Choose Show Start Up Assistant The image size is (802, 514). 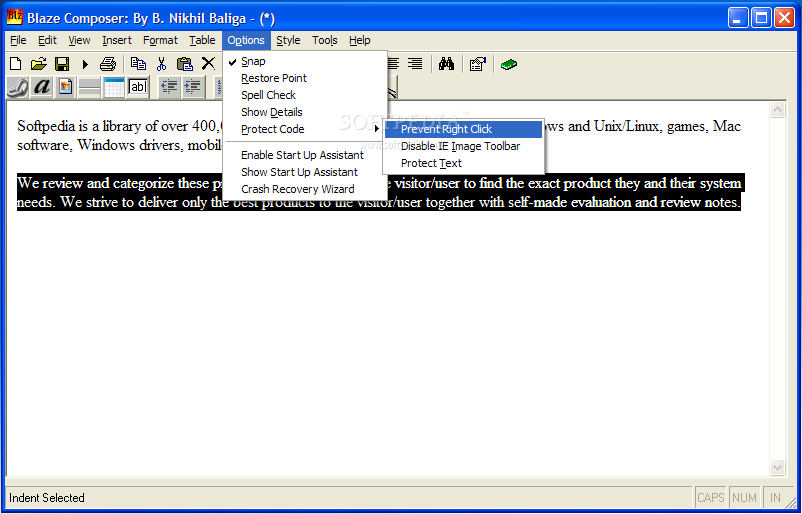coord(305,172)
